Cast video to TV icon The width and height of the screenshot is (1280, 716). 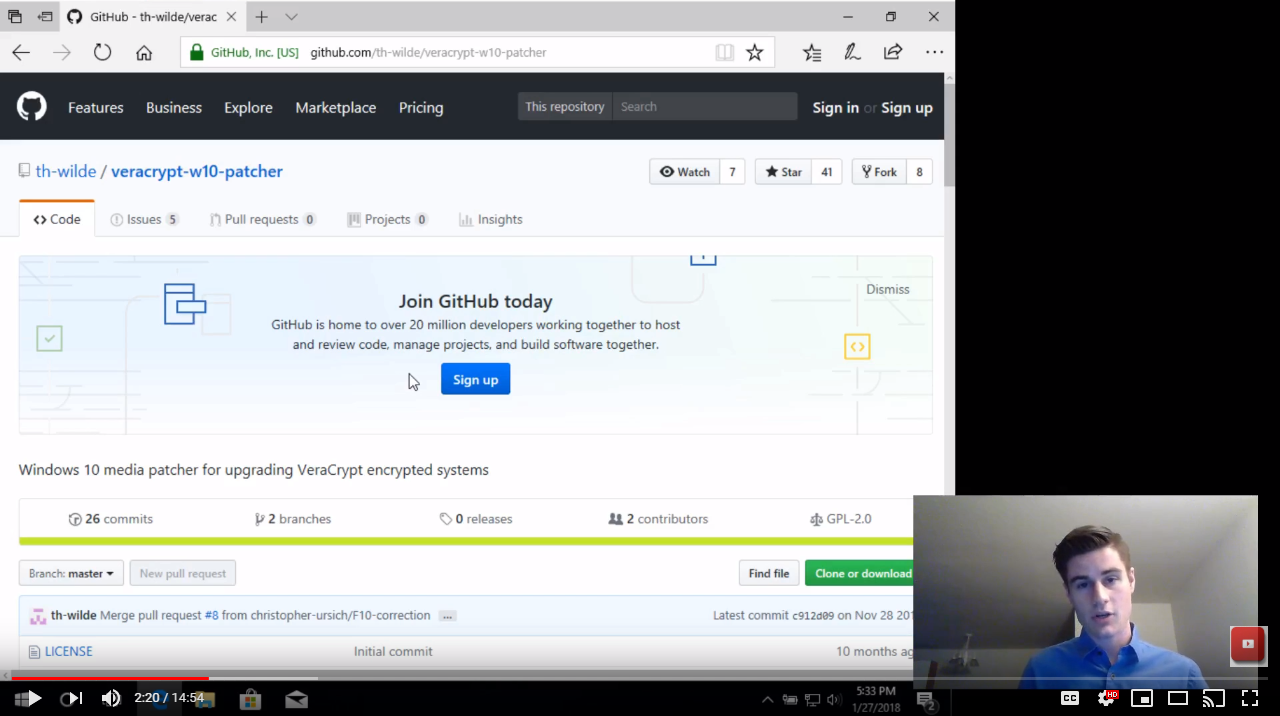(x=1213, y=698)
